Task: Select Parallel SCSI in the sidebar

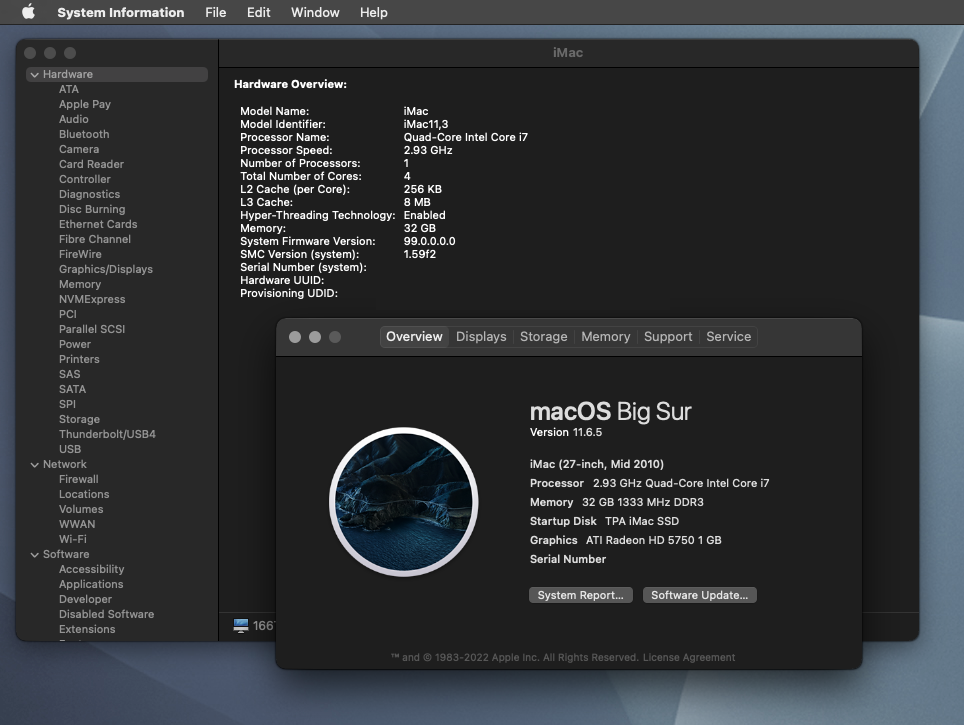Action: 92,329
